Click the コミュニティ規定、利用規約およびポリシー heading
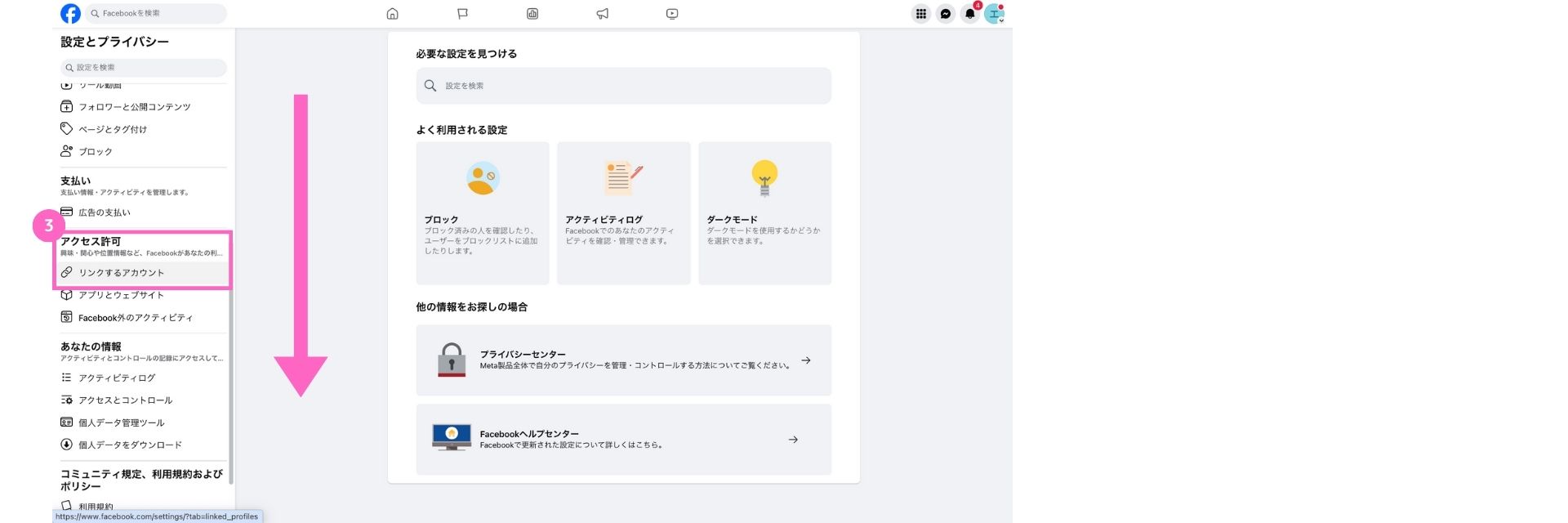 pyautogui.click(x=141, y=480)
